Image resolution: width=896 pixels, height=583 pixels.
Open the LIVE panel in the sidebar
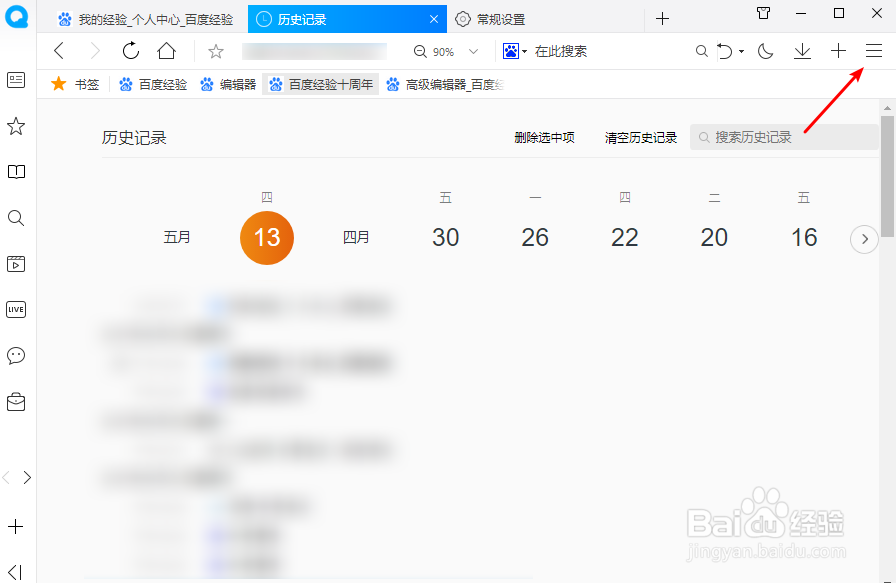[16, 309]
